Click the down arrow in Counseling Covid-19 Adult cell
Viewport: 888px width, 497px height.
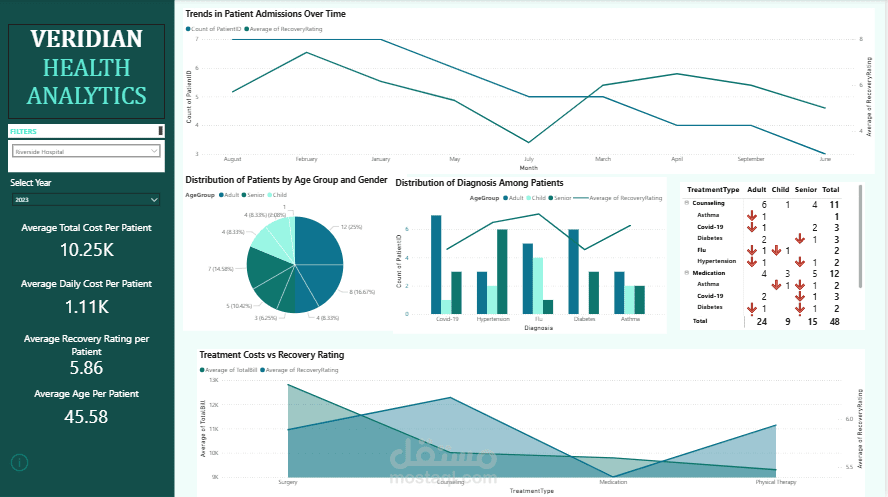point(752,227)
